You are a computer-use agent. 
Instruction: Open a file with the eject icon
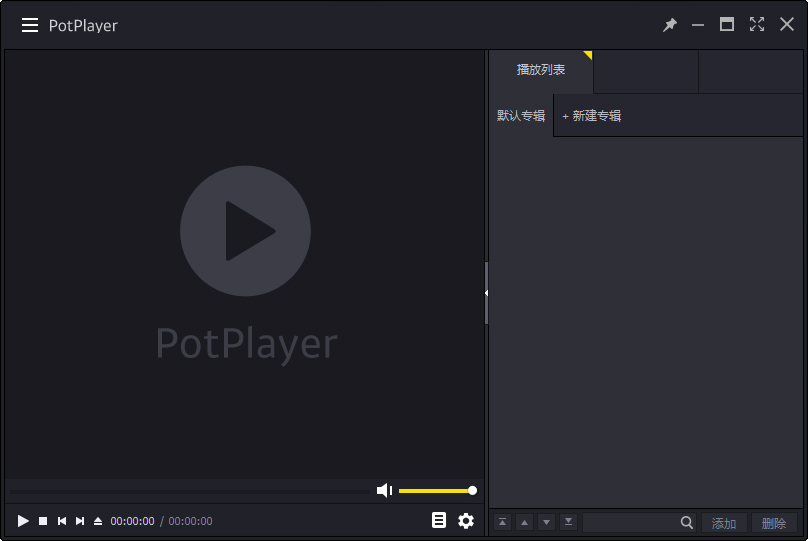pyautogui.click(x=98, y=521)
